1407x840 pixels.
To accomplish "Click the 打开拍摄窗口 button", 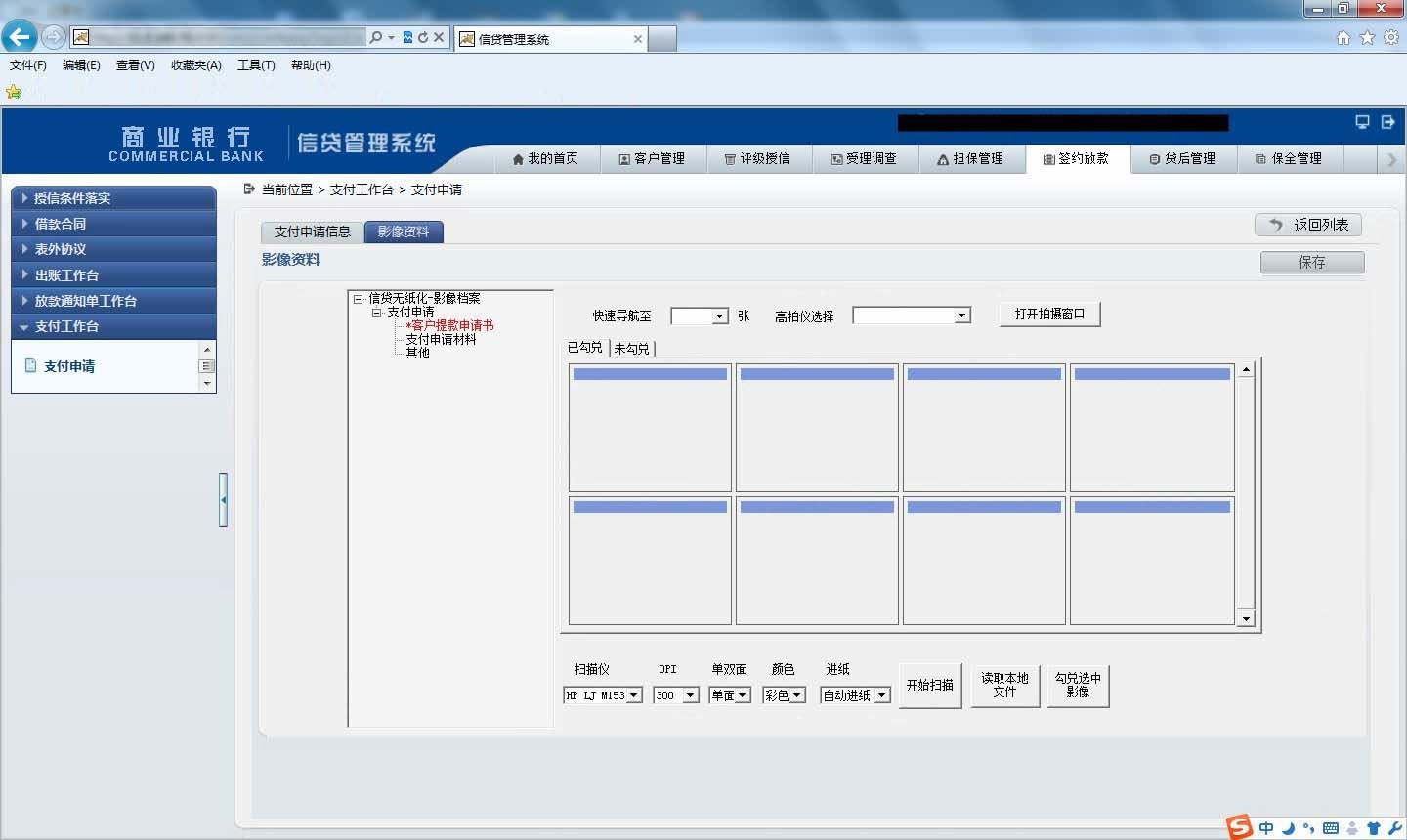I will (x=1049, y=314).
